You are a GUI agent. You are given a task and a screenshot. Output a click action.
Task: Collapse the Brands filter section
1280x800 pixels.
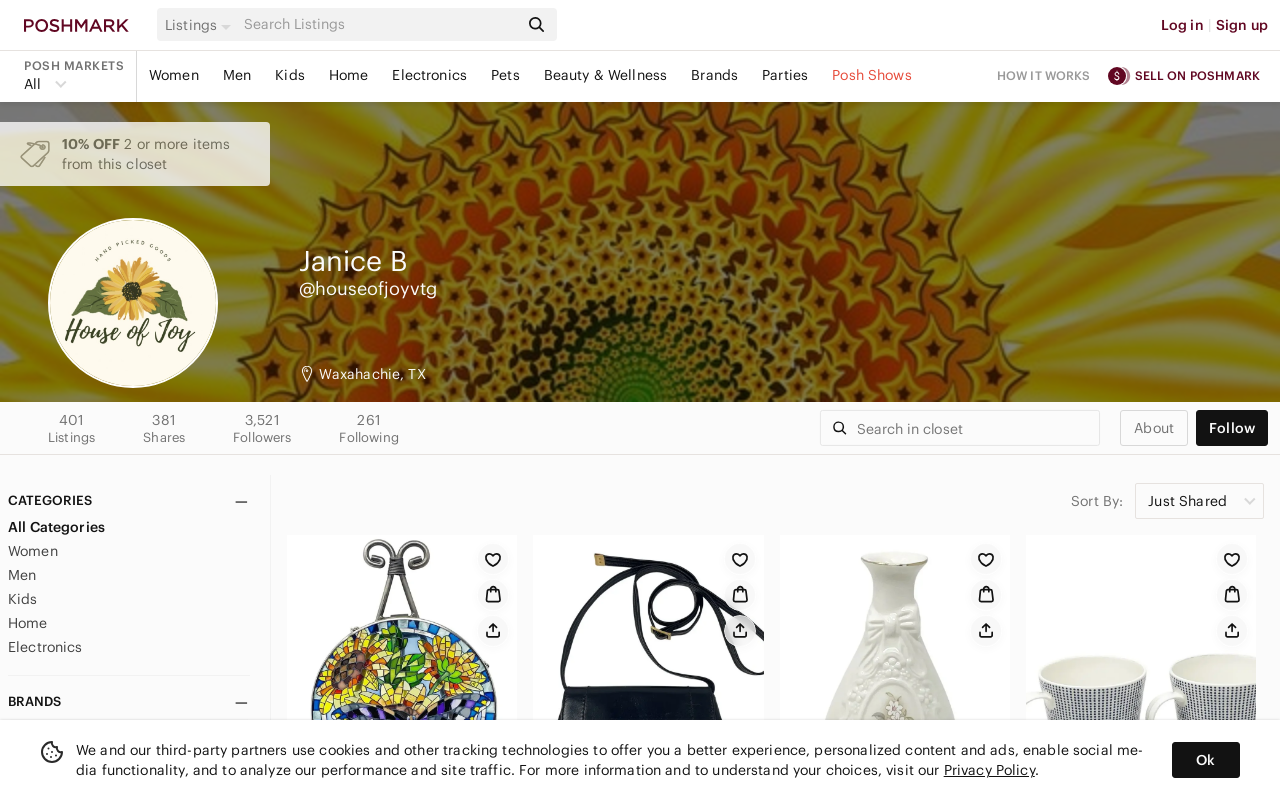point(241,703)
